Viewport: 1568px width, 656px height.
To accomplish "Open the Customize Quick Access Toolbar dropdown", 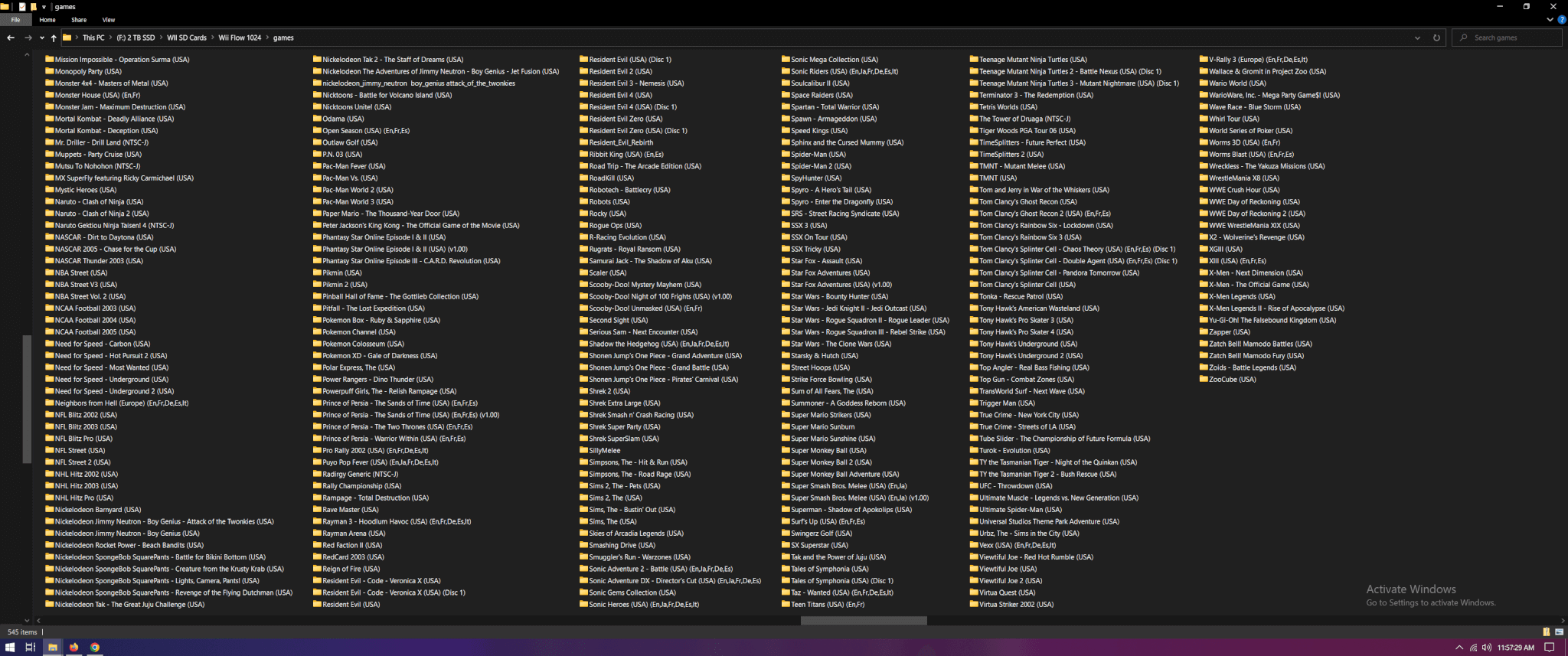I will 44,7.
